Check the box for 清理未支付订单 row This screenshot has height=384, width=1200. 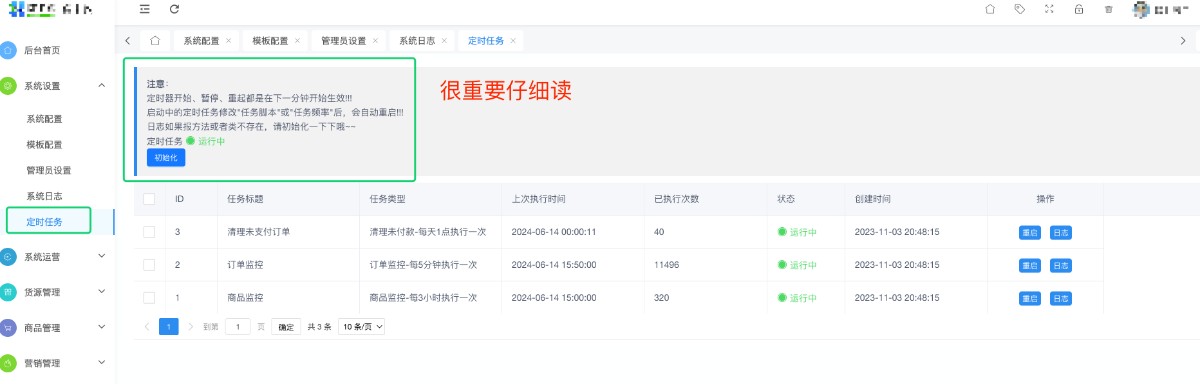[x=149, y=232]
